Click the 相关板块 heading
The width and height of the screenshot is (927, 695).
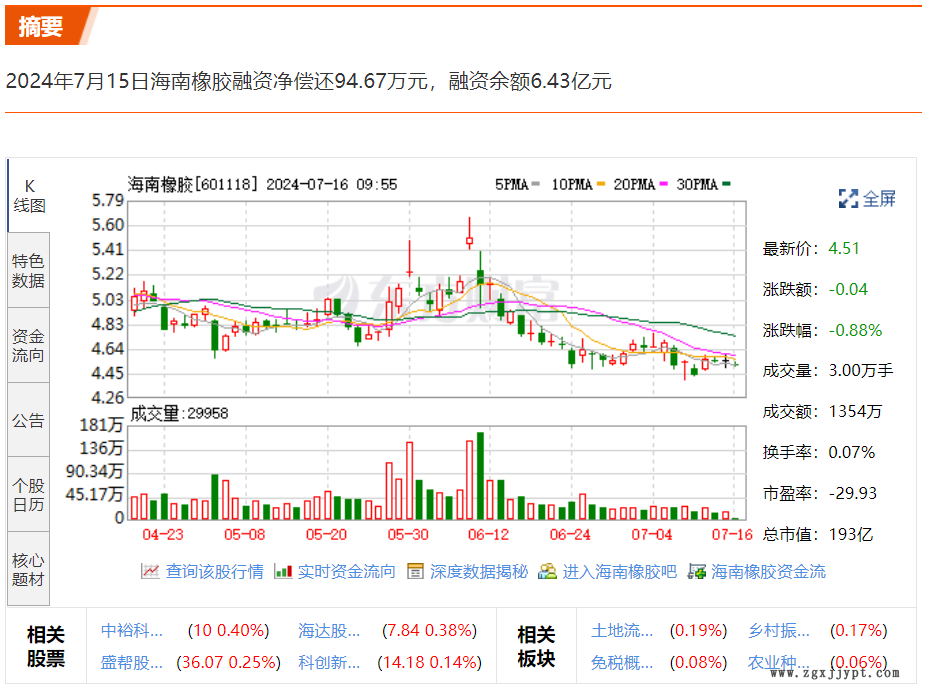click(x=536, y=646)
